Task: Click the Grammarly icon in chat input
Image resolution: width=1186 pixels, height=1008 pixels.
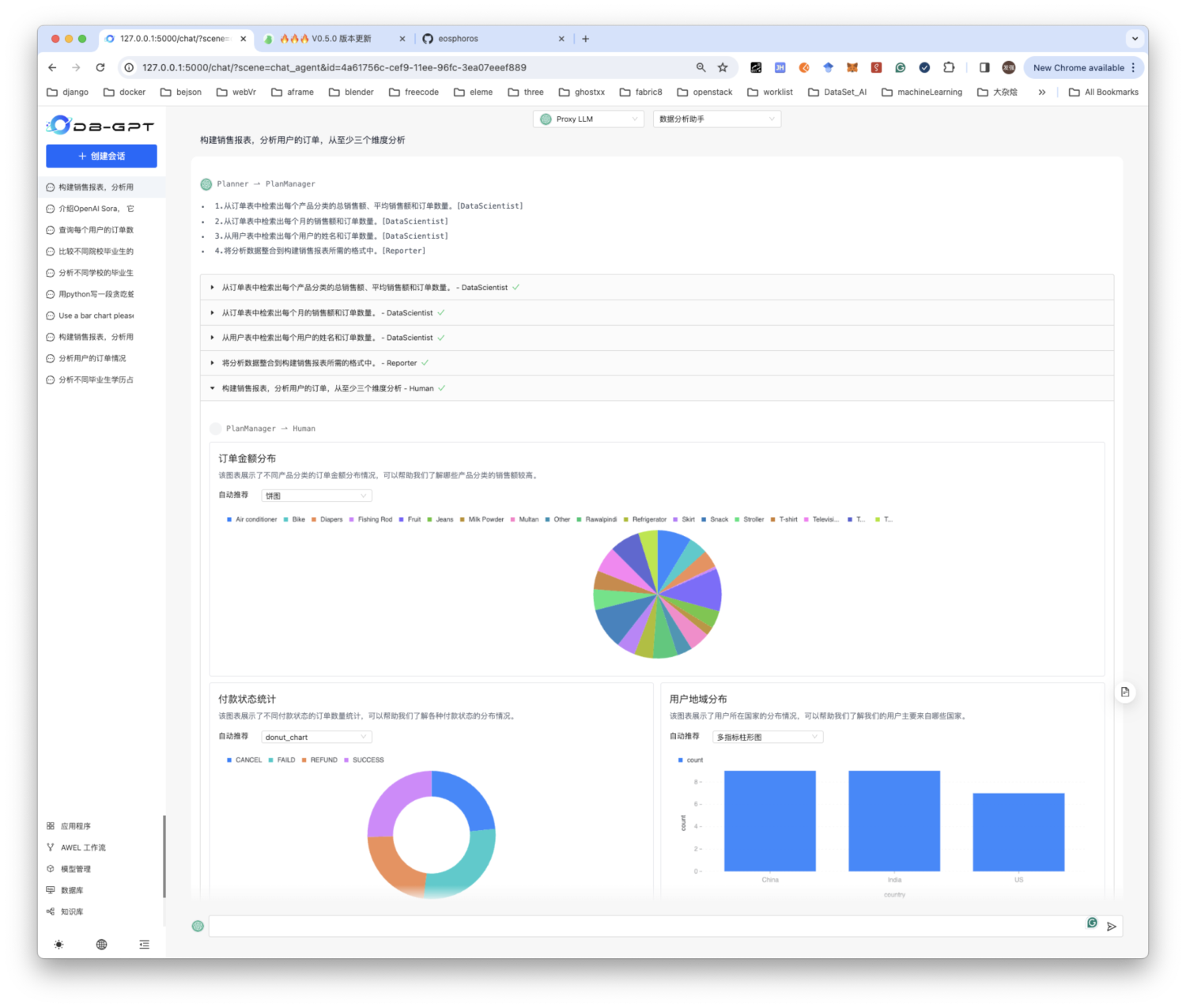Action: pos(1092,923)
